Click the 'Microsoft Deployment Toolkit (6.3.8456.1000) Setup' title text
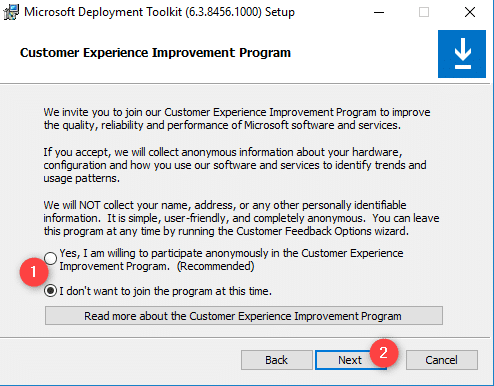 pos(159,12)
